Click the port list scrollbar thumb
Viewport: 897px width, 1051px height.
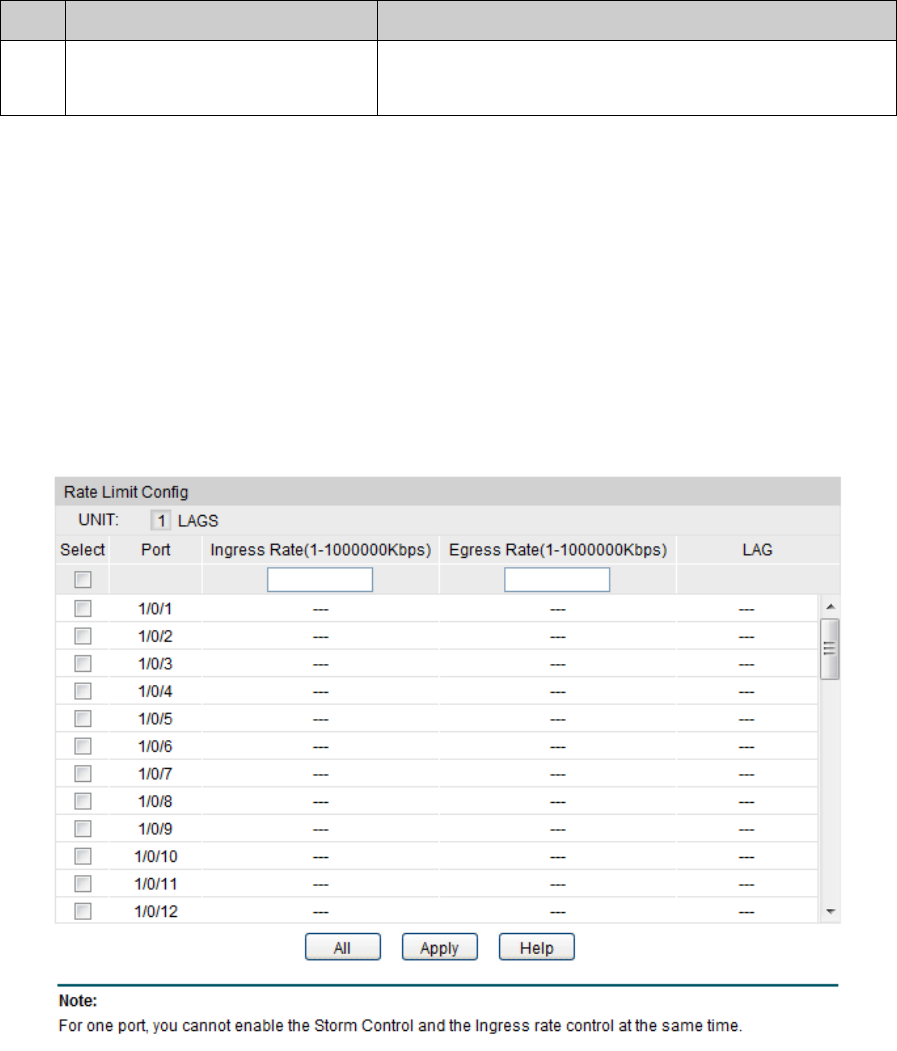[x=830, y=649]
